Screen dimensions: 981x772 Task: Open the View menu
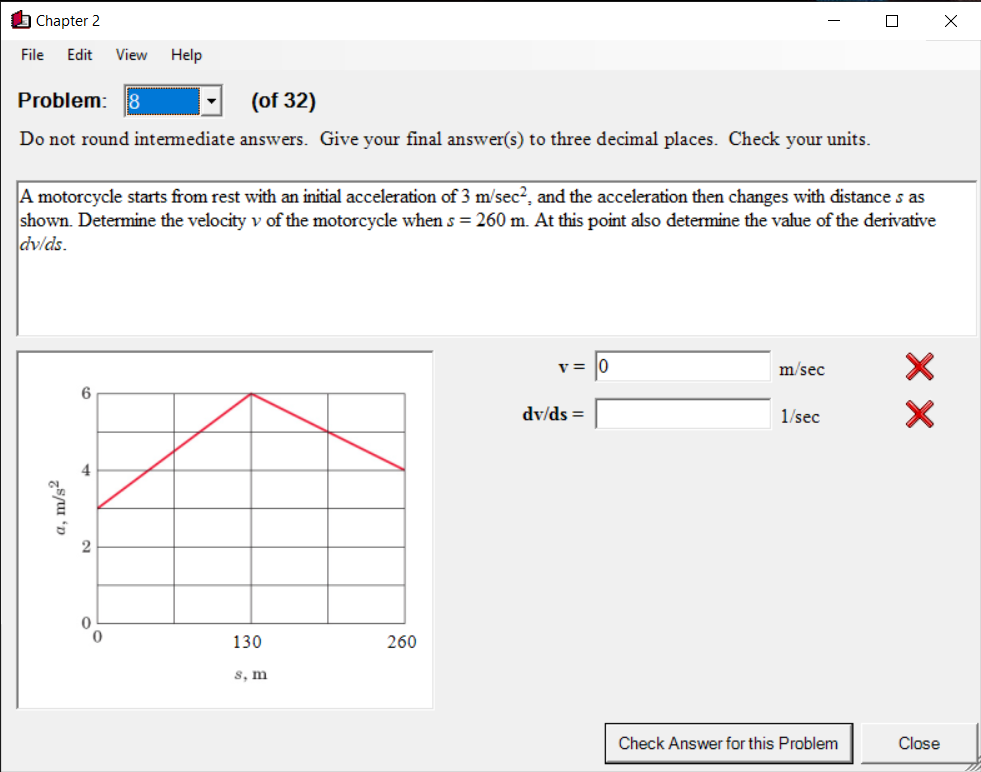pos(131,55)
